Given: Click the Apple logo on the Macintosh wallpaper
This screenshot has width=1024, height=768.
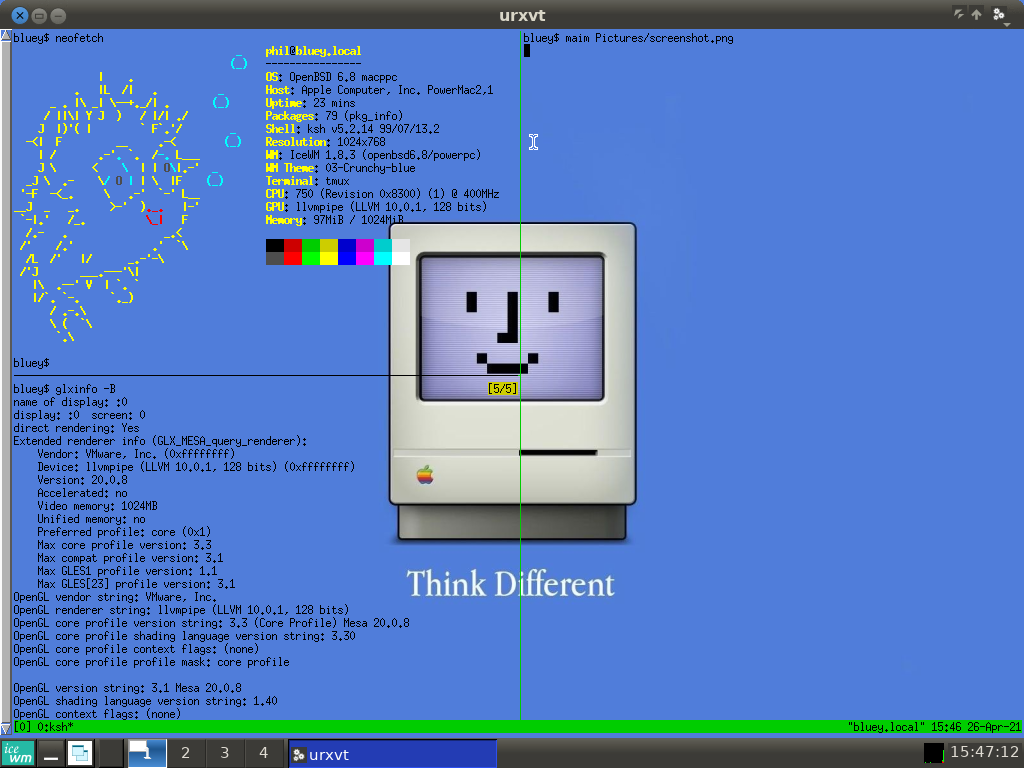Looking at the screenshot, I should pos(425,475).
